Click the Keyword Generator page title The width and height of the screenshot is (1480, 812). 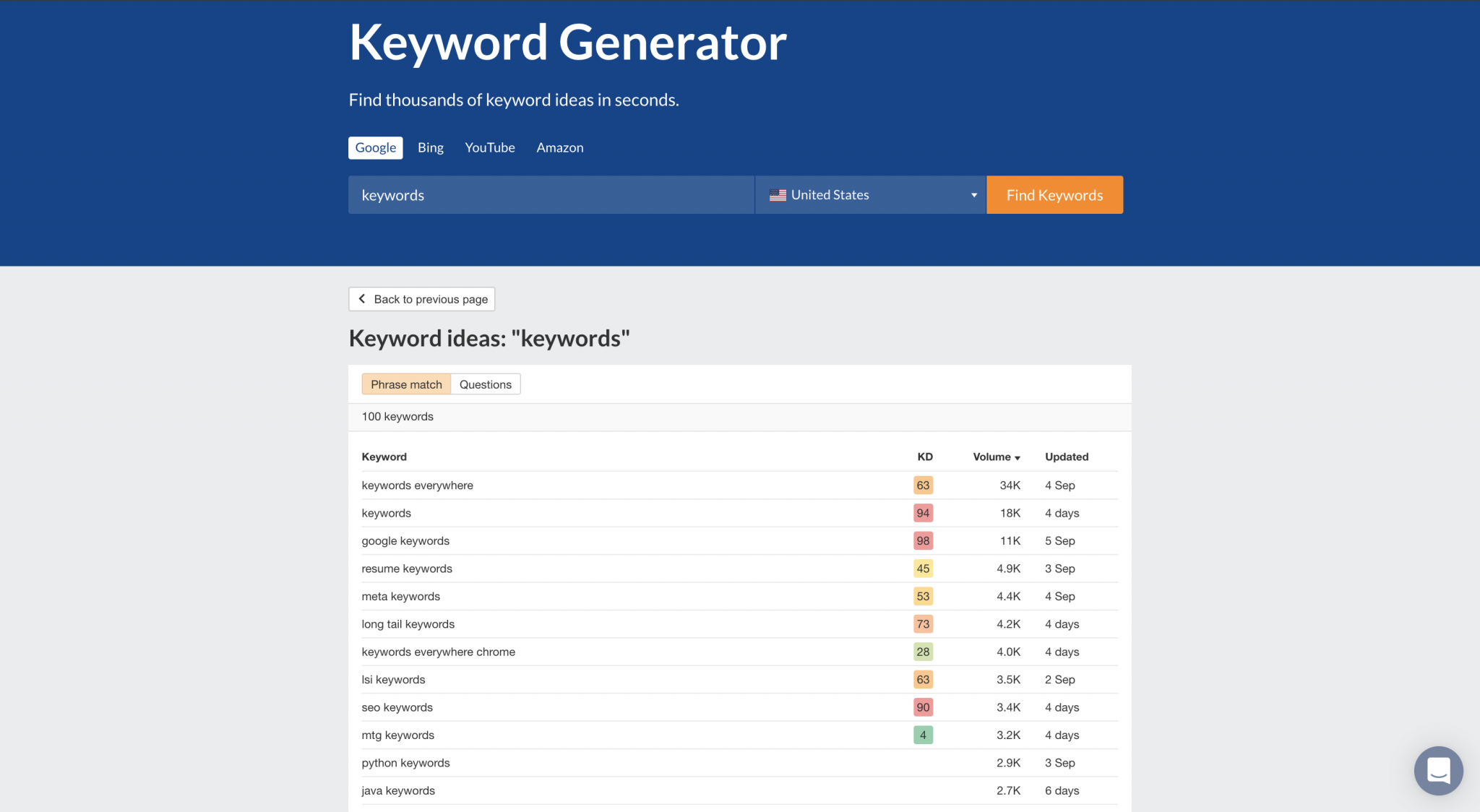(x=567, y=43)
